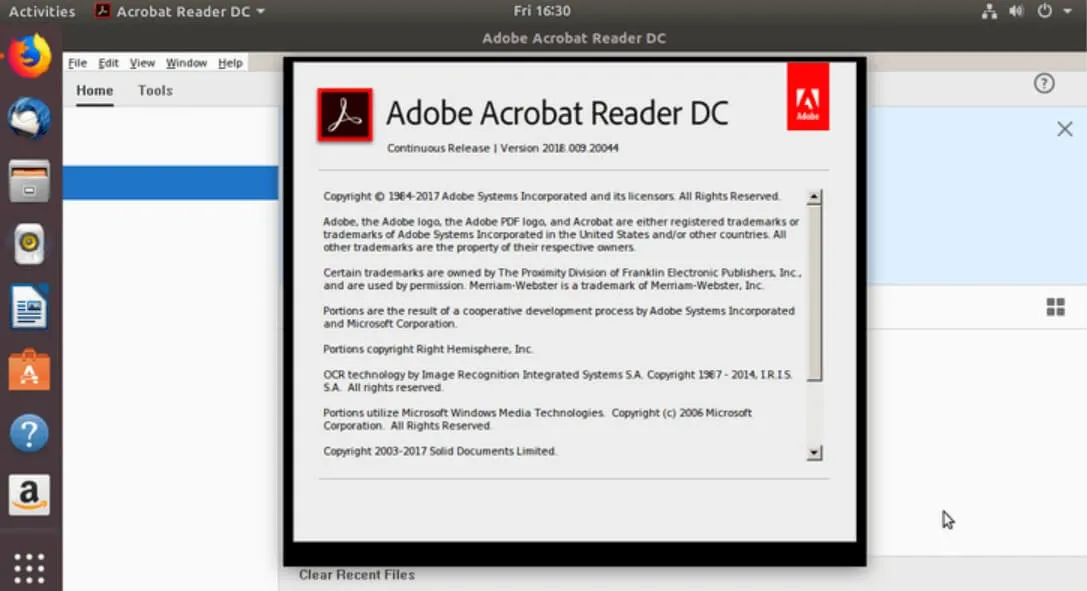This screenshot has width=1087, height=591.
Task: Launch LibreOffice Writer from the dock
Action: pos(30,308)
